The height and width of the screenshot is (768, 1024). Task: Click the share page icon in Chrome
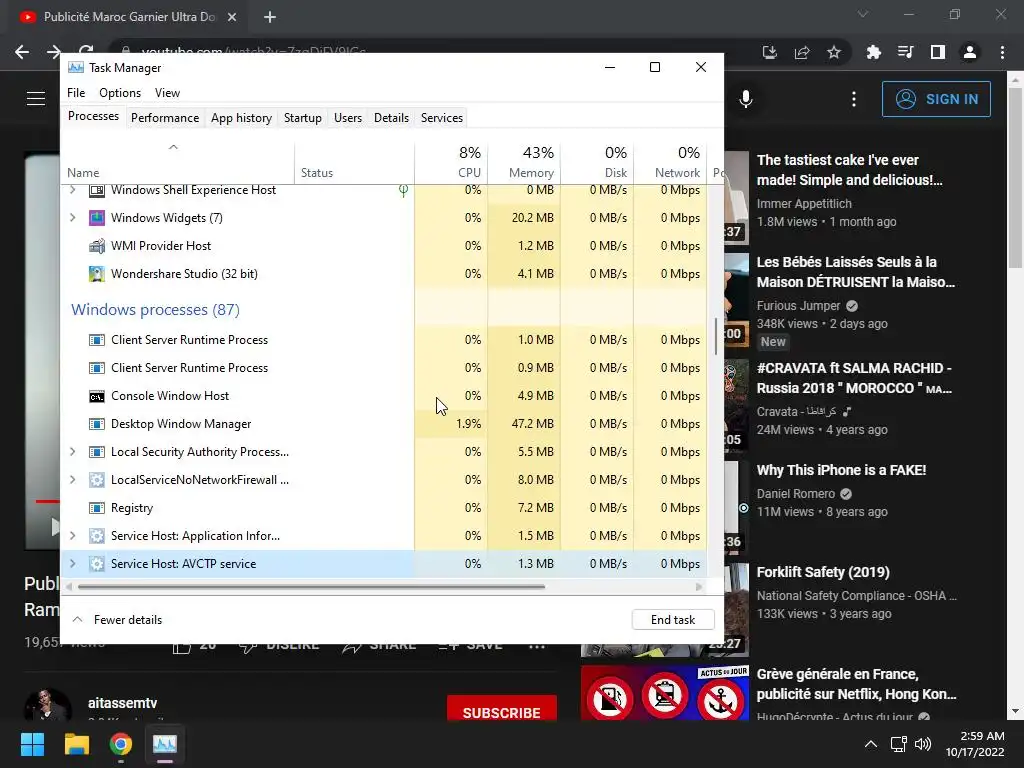coord(802,52)
